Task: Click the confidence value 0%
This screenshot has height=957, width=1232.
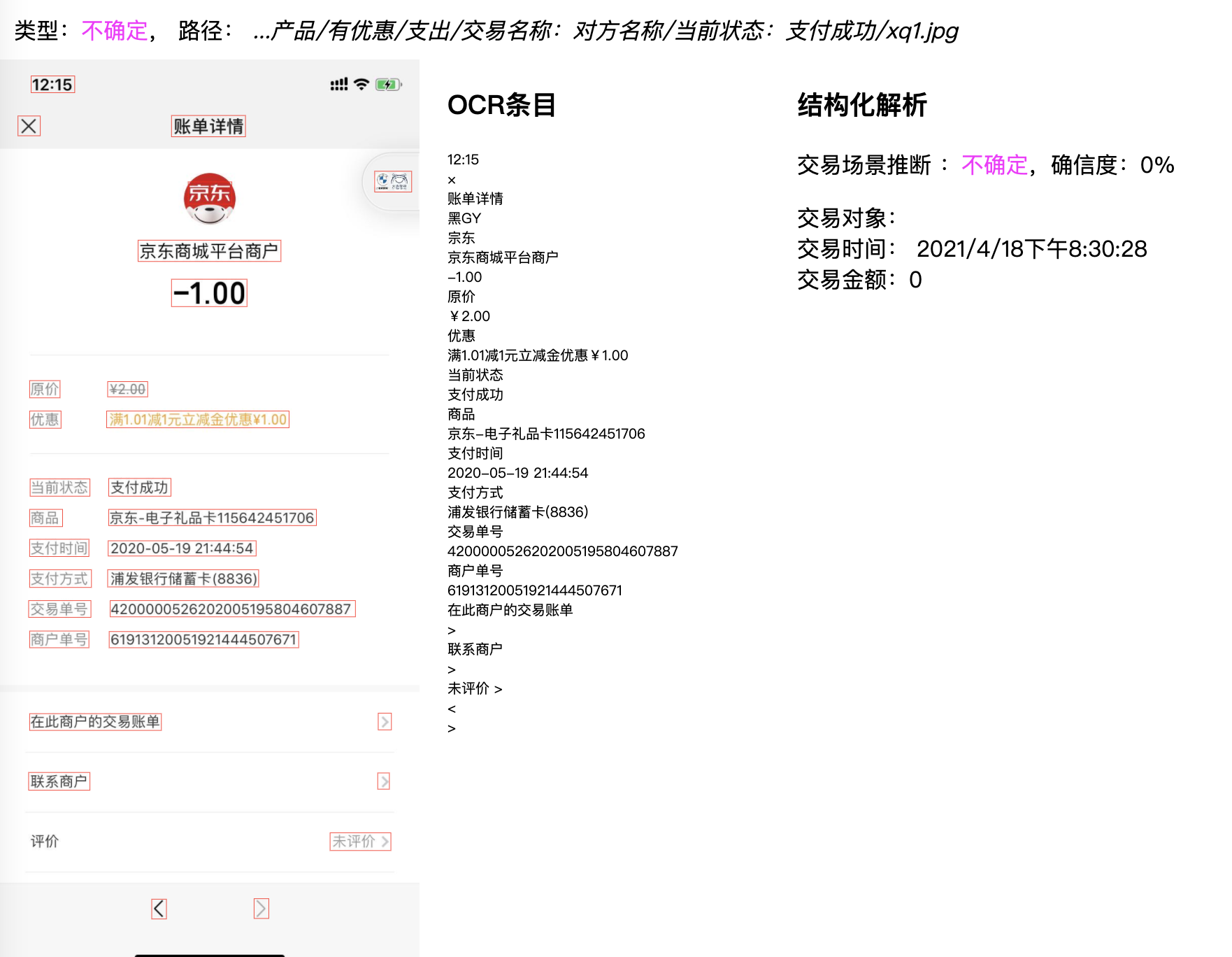Action: click(x=1157, y=165)
